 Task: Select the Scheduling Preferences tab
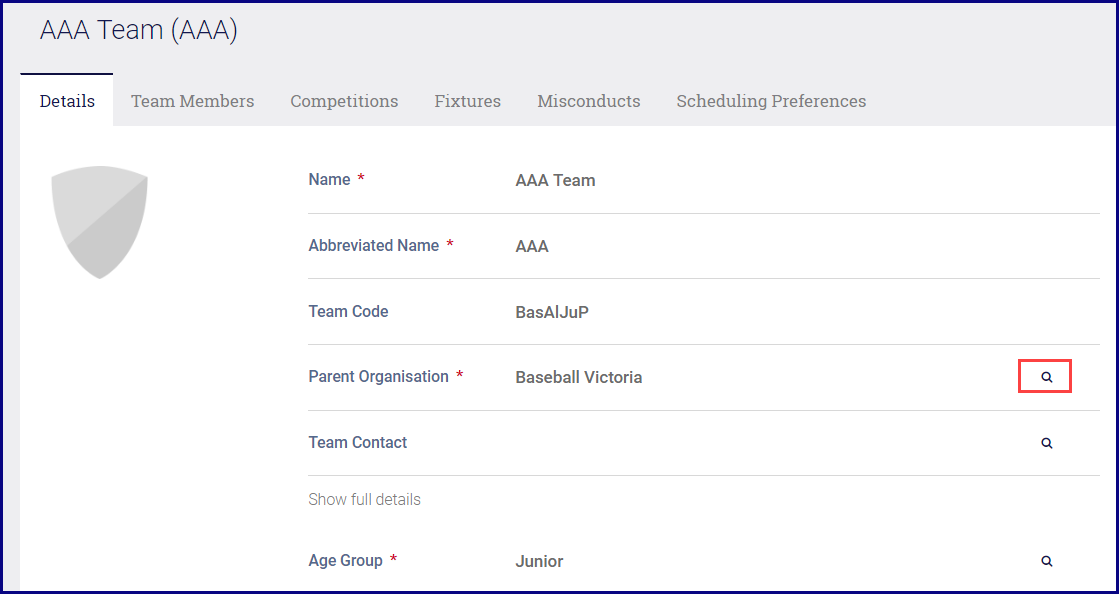(771, 101)
